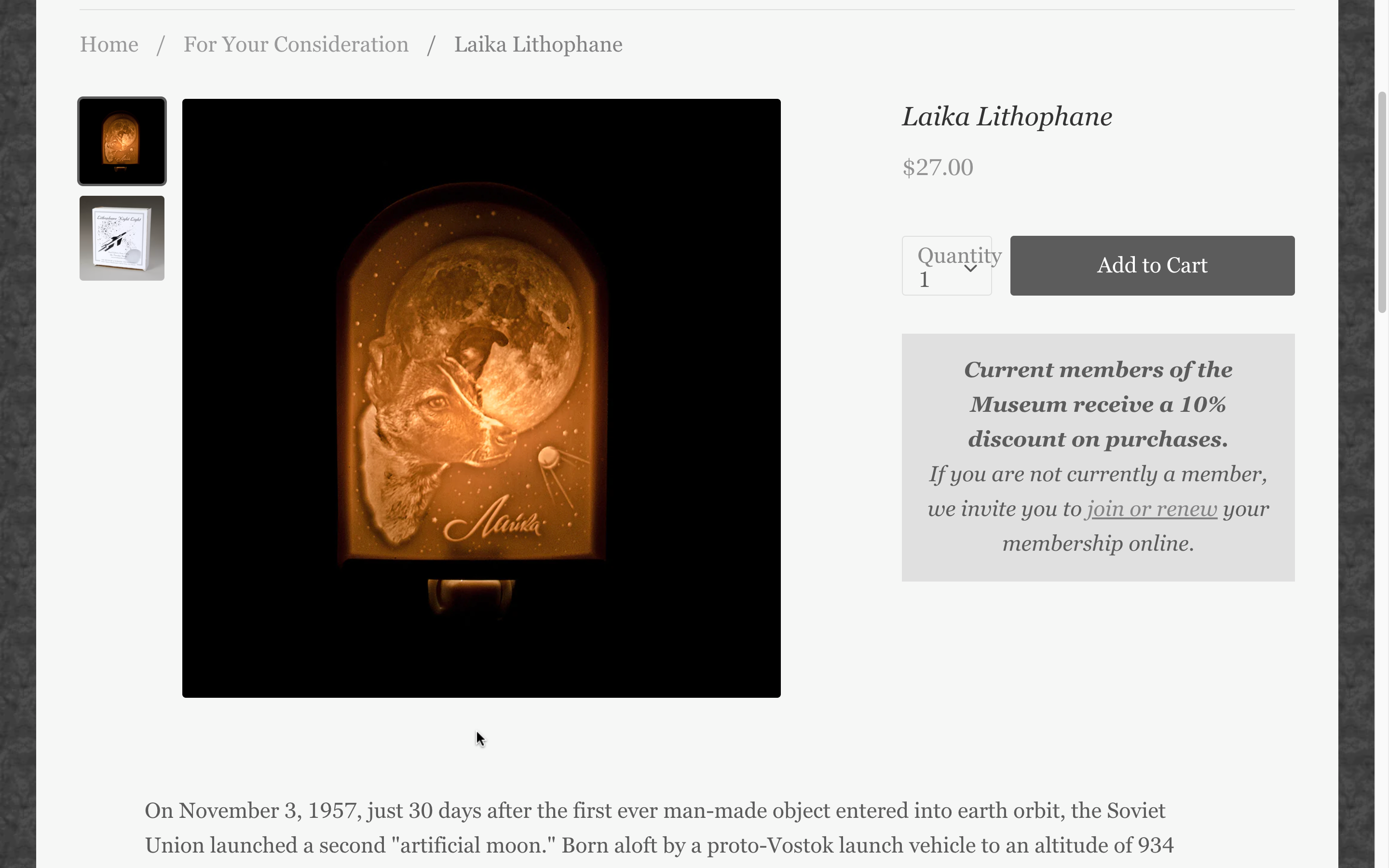This screenshot has width=1389, height=868.
Task: Click the Quantity chevron arrow
Action: tap(970, 268)
